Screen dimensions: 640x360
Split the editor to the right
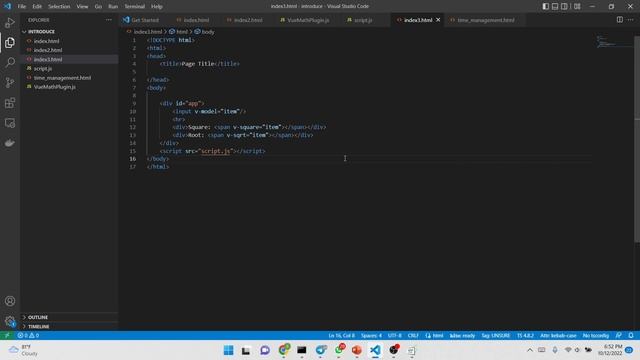pos(620,20)
